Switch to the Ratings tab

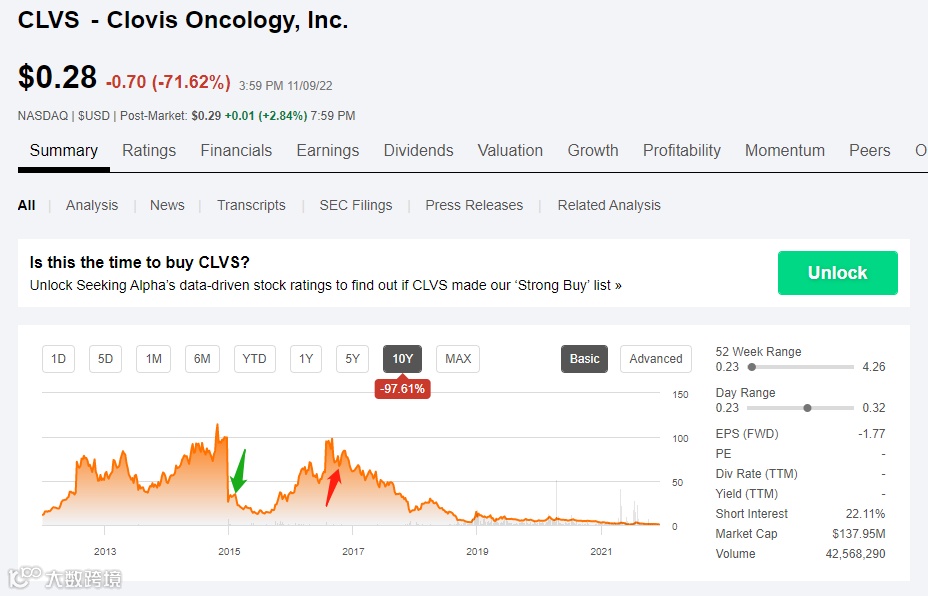pyautogui.click(x=149, y=151)
